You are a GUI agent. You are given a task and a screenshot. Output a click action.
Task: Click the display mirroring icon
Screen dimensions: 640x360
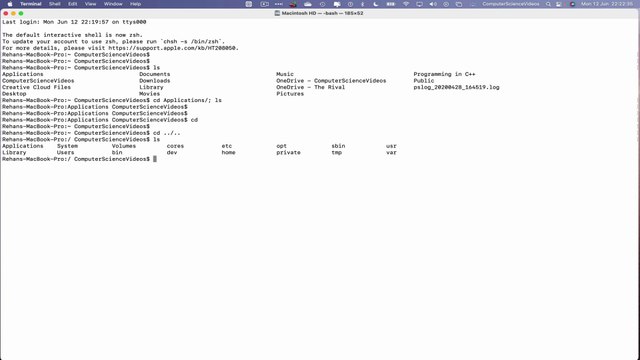419,4
